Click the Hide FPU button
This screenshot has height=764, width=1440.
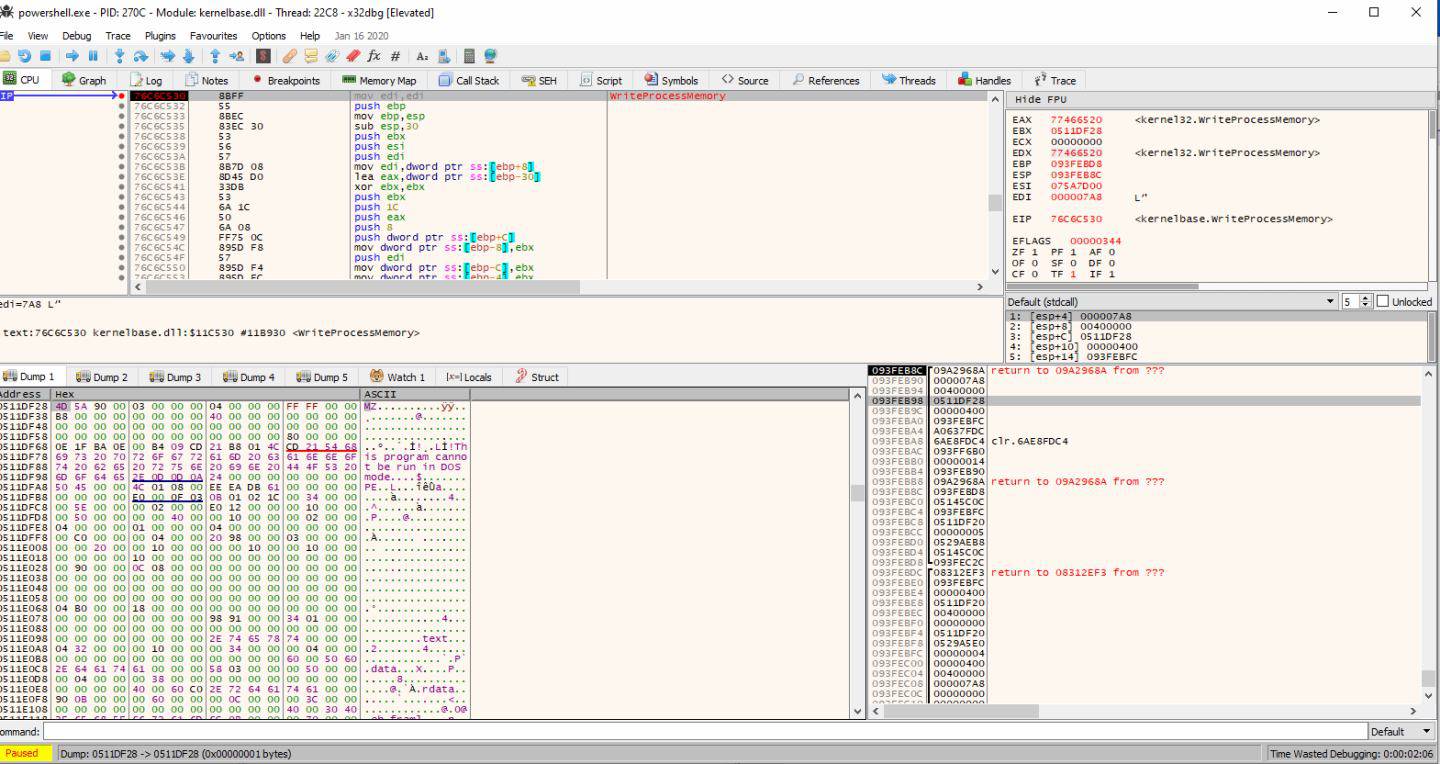pyautogui.click(x=1040, y=100)
